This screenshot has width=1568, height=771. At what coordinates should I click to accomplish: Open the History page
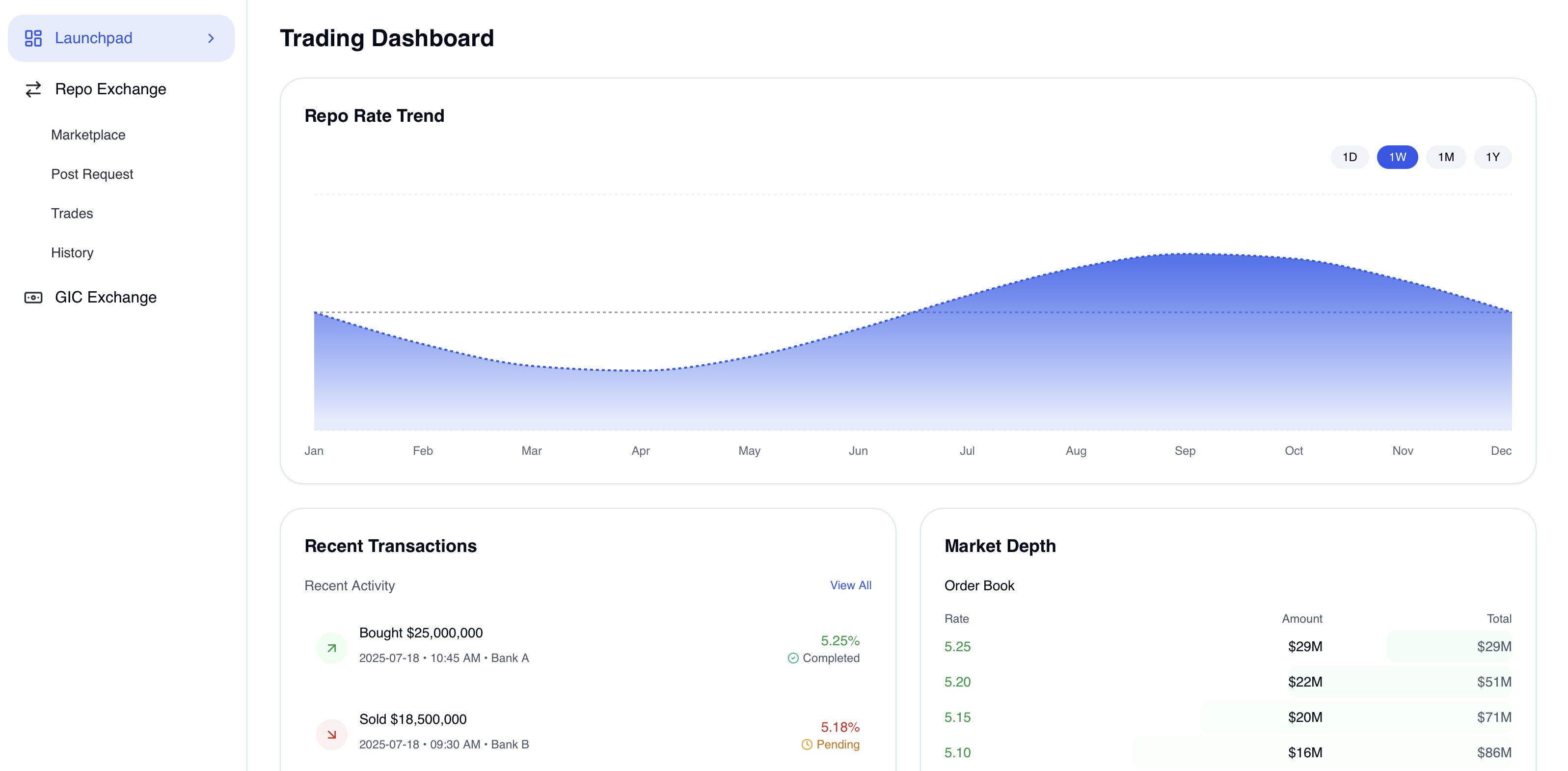(x=73, y=253)
